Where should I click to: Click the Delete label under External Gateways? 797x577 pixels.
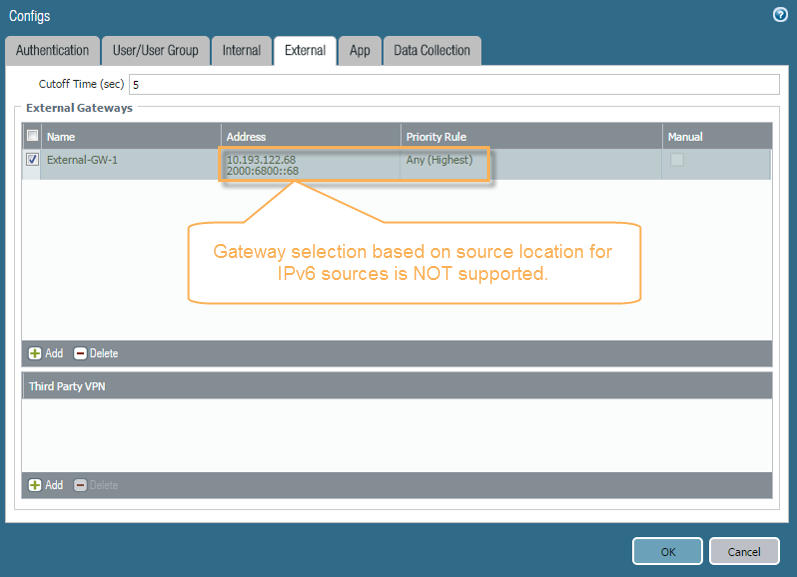pyautogui.click(x=104, y=353)
